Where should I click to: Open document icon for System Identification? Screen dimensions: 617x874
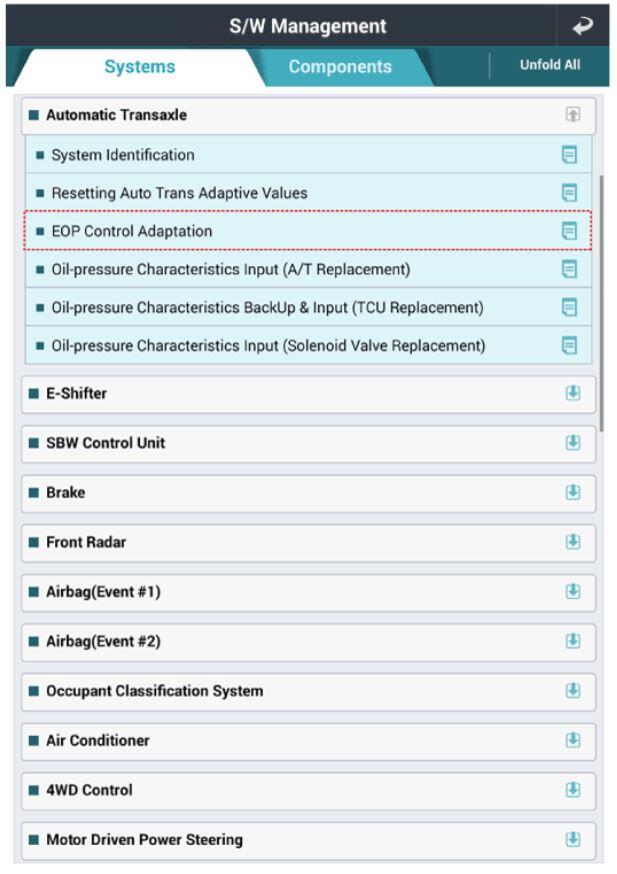click(569, 154)
